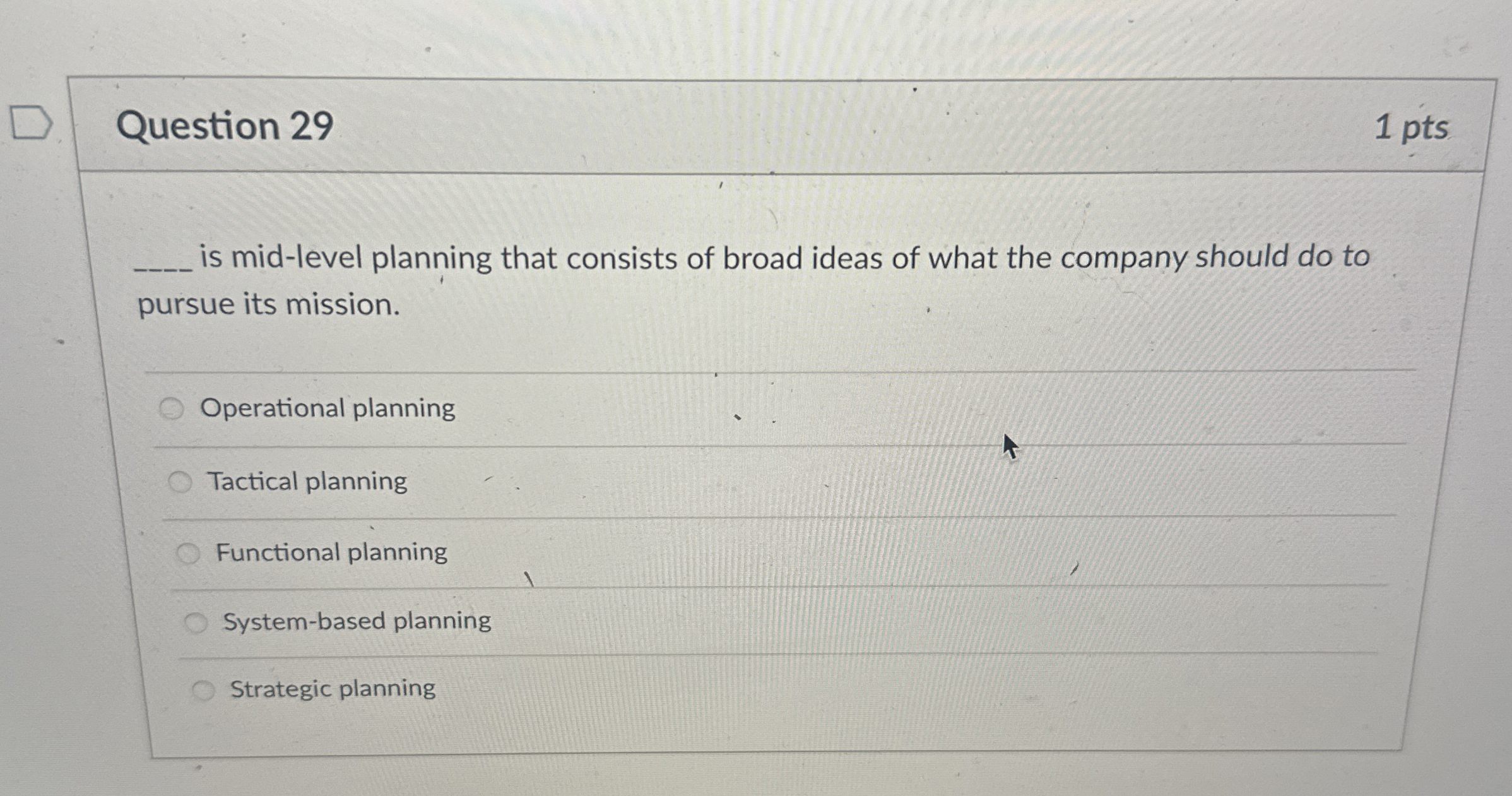
Task: Click the System-based planning answer text
Action: point(357,623)
